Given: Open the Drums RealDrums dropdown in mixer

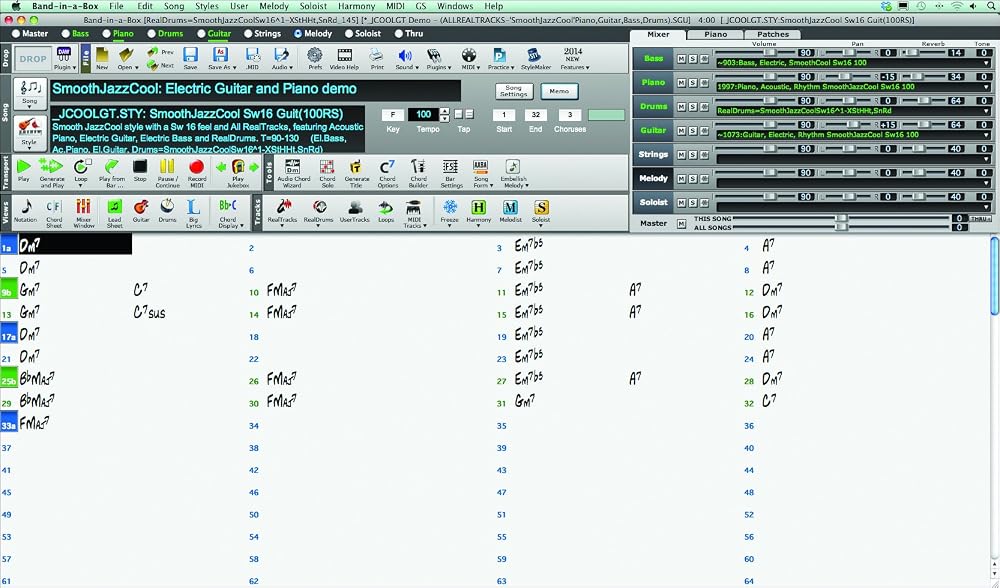Looking at the screenshot, I should (987, 111).
